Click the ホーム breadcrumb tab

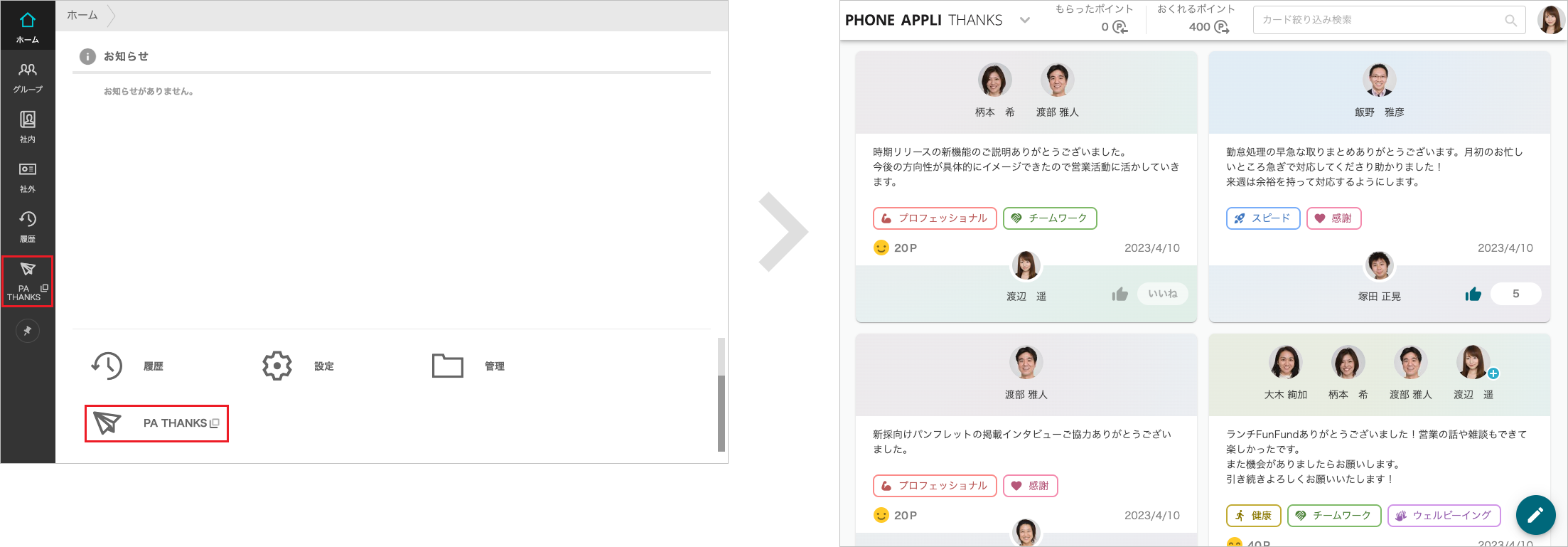pyautogui.click(x=82, y=15)
